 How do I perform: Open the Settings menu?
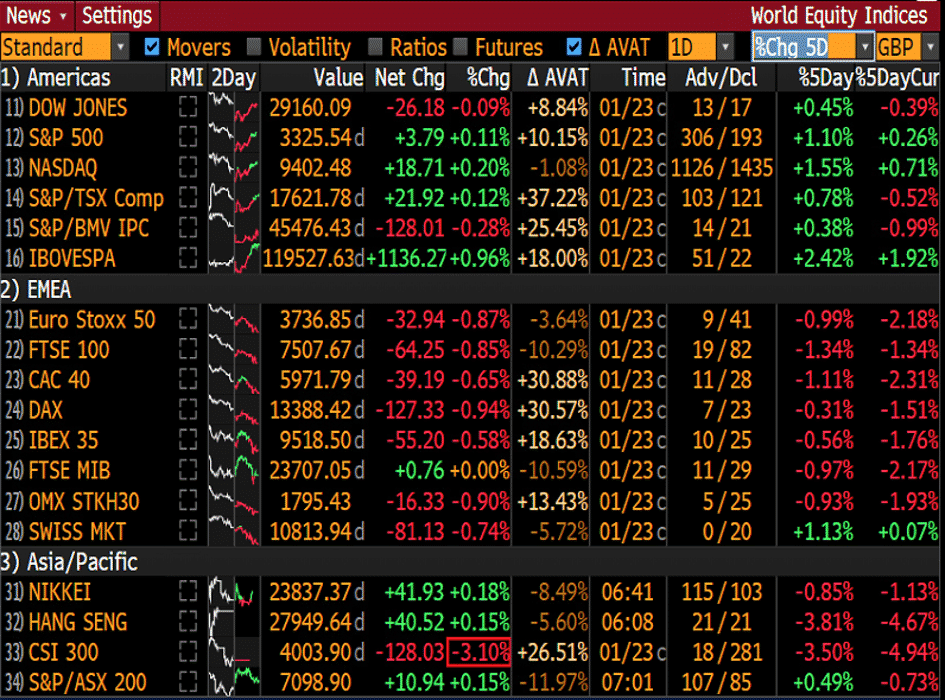click(117, 15)
